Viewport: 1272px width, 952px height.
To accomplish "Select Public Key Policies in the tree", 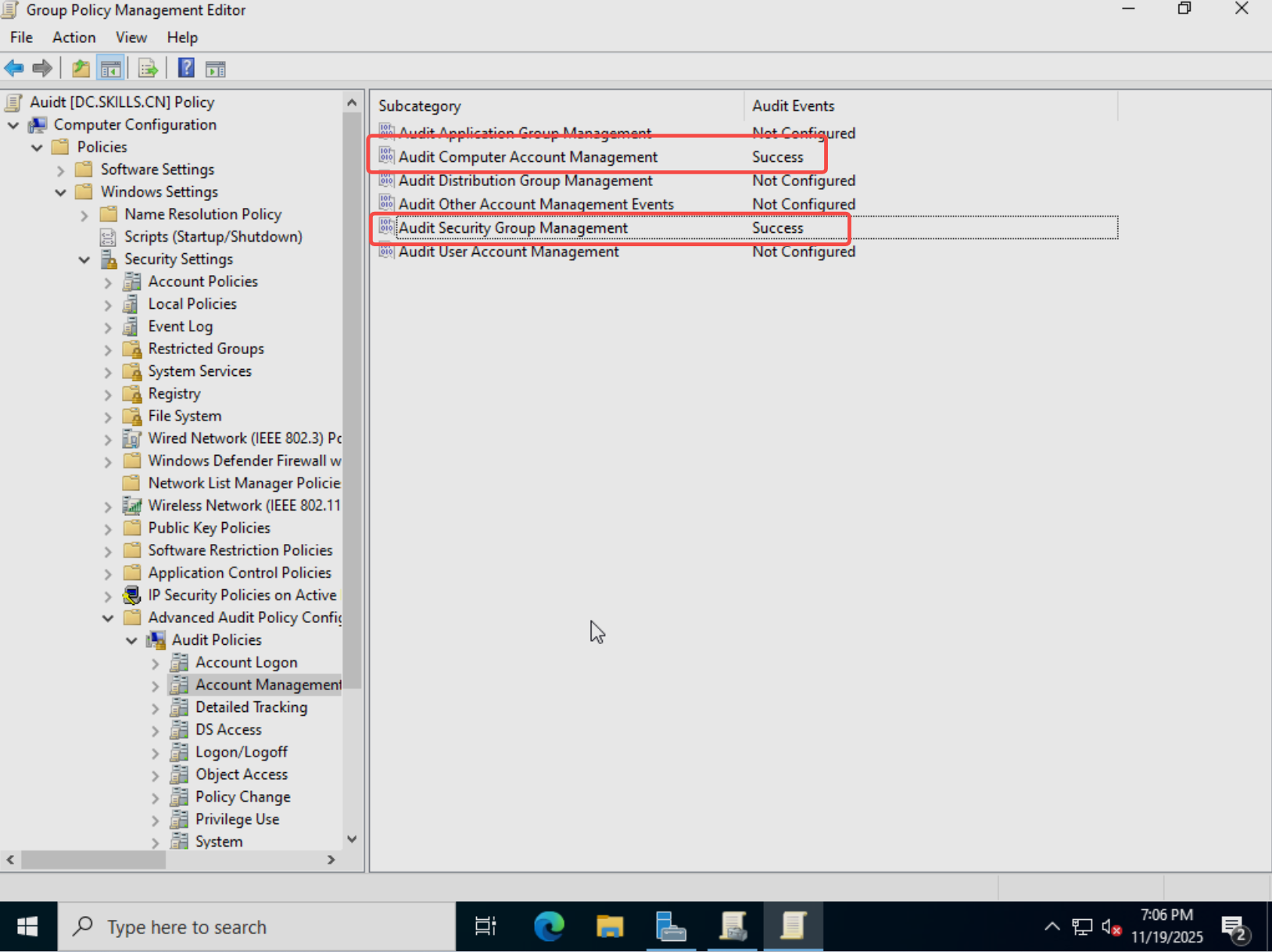I will coord(210,528).
